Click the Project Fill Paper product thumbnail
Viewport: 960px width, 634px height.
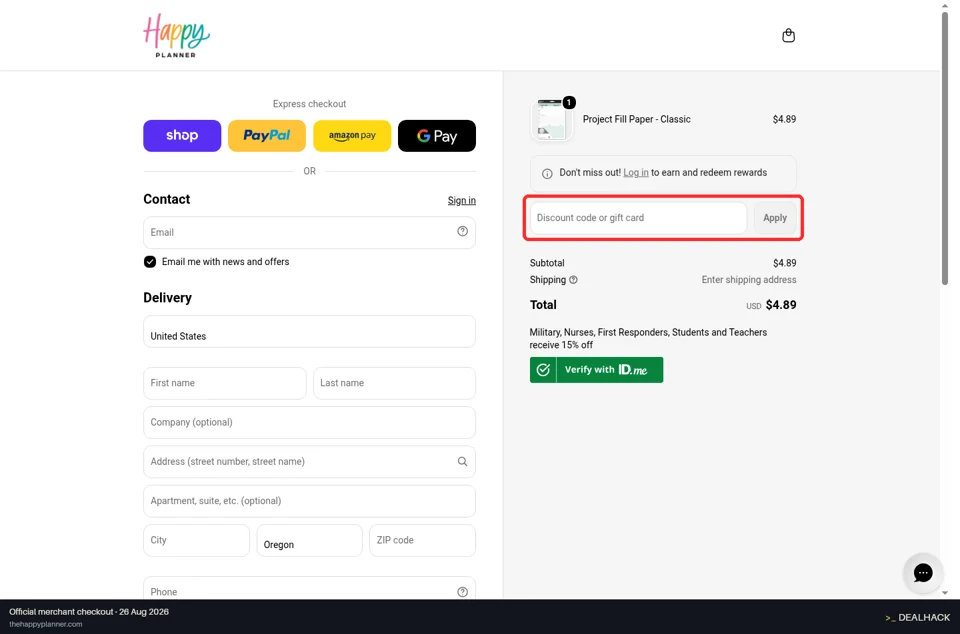[551, 119]
